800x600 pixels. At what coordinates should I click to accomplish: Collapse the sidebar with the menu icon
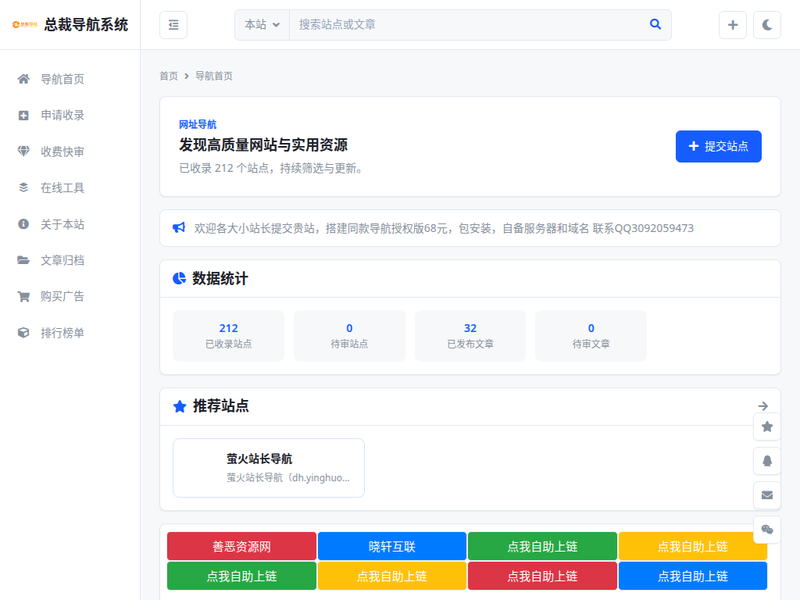tap(173, 24)
